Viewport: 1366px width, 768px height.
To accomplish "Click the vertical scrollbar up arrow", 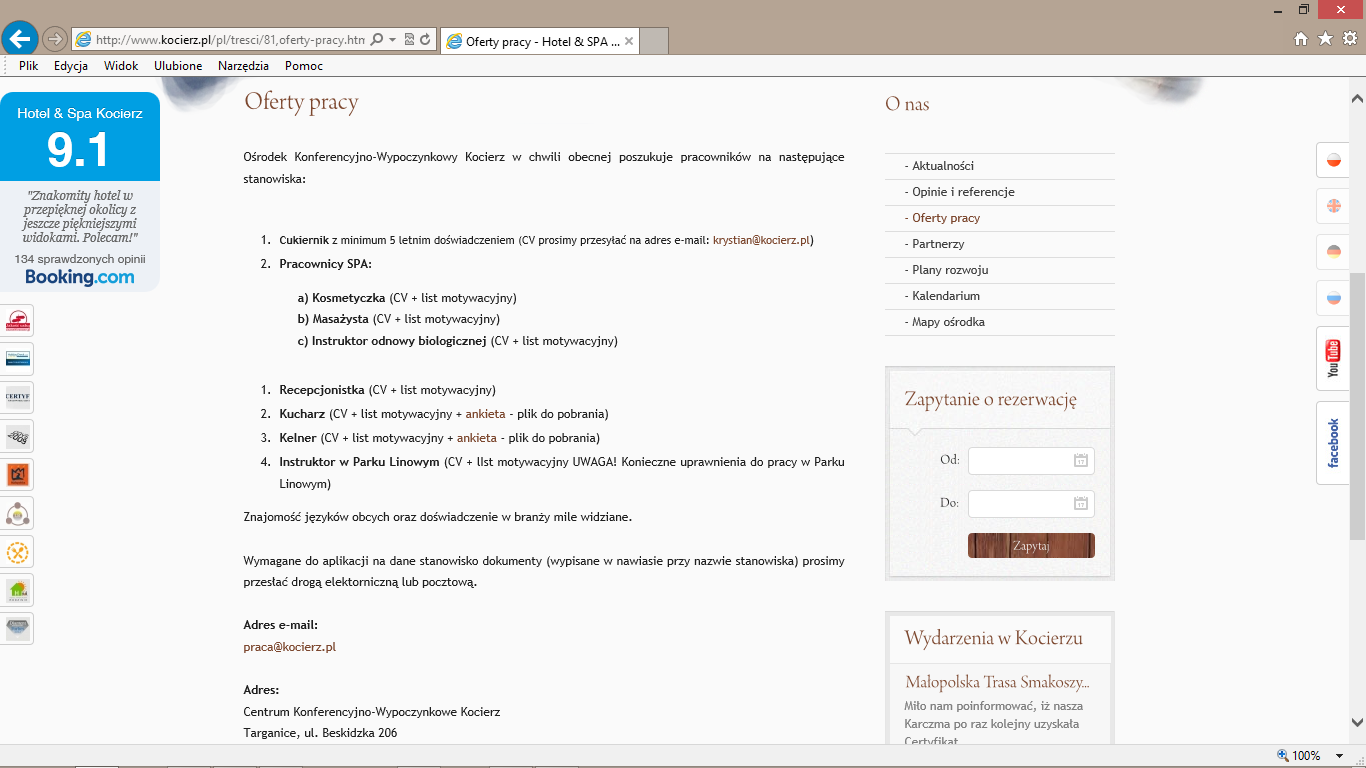I will point(1357,98).
